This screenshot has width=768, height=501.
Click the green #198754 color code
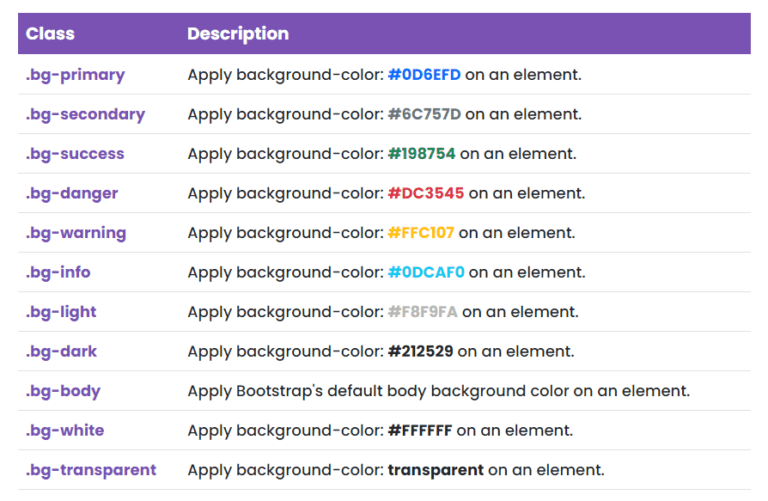pos(421,154)
